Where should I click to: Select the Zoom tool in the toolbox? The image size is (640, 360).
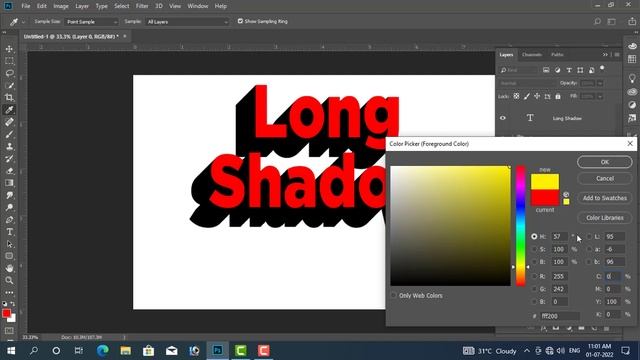click(x=9, y=280)
